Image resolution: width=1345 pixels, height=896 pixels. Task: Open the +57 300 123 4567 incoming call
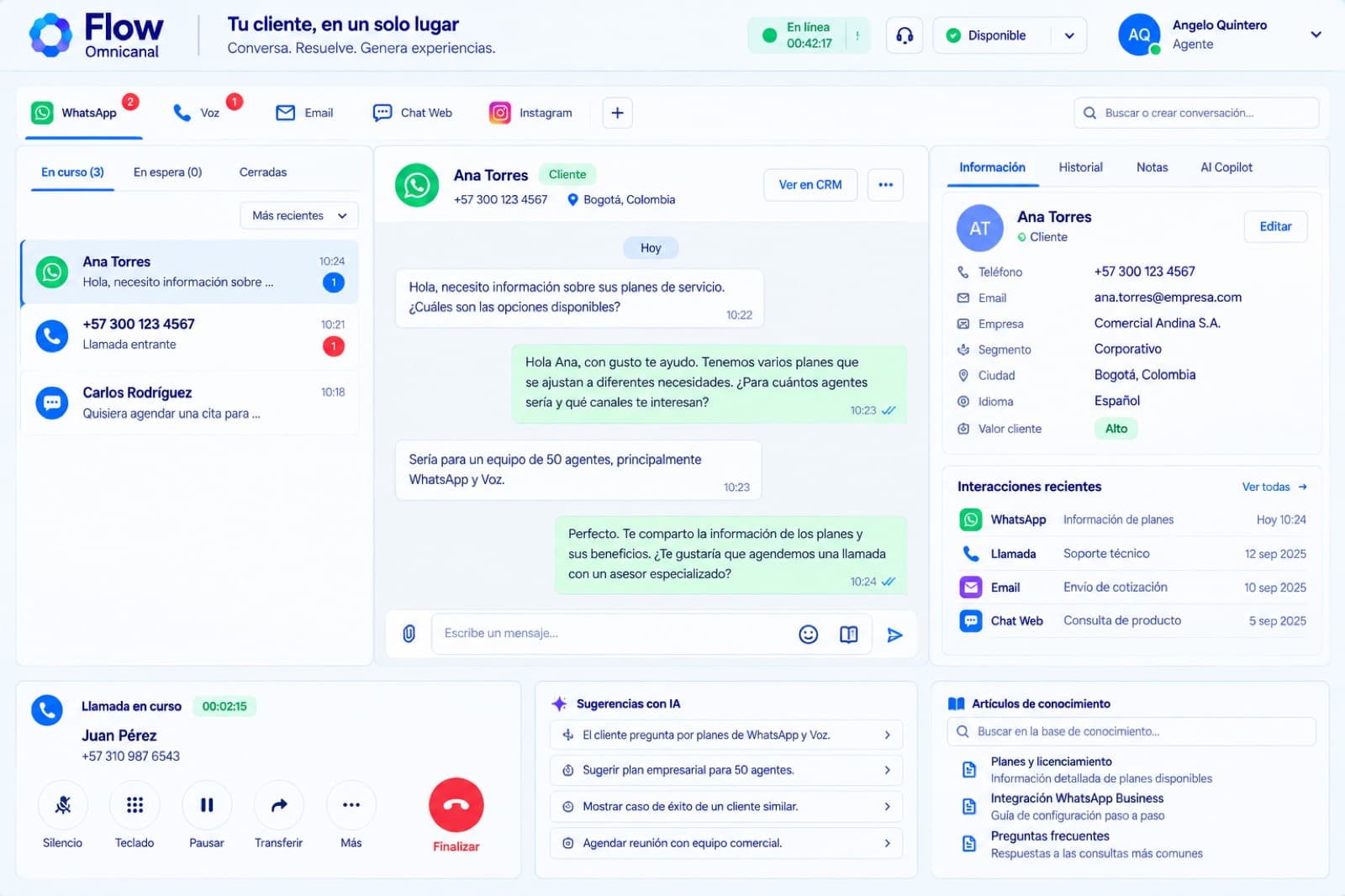[x=190, y=335]
